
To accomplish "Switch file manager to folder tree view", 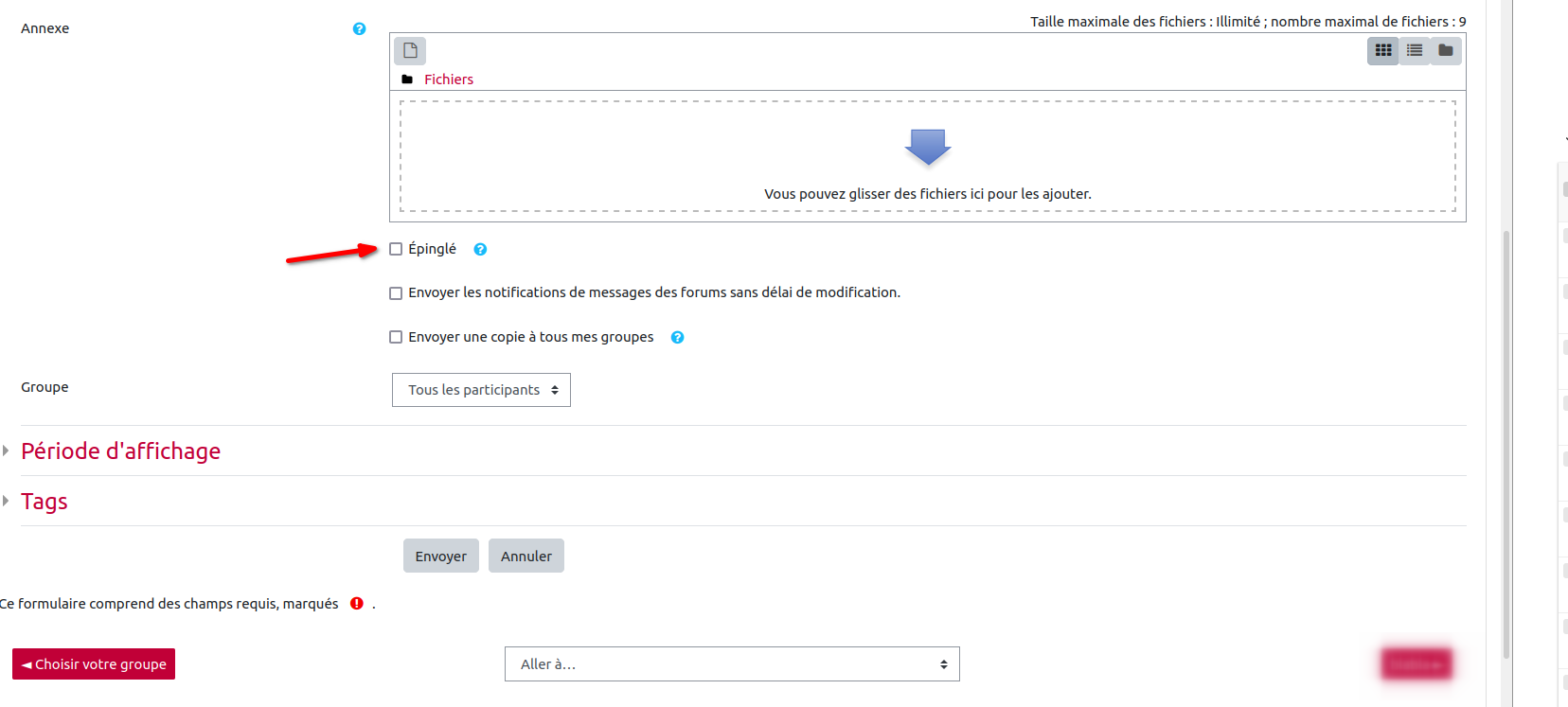I will (1446, 50).
